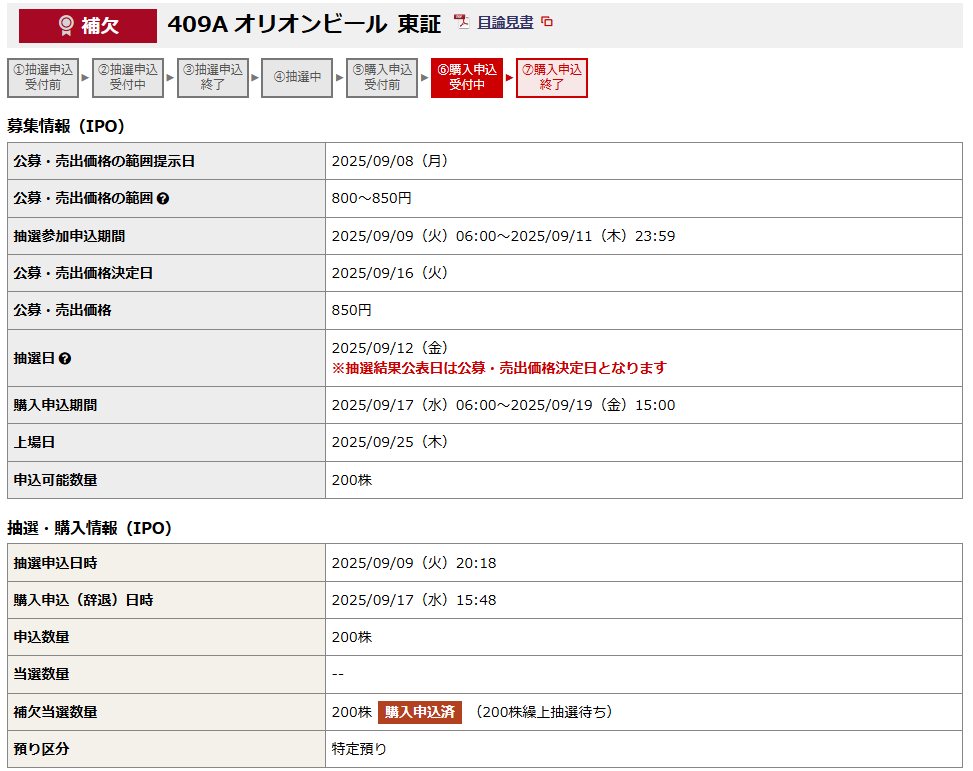Click the new-window icon after 目論見書
This screenshot has height=771, width=973.
coord(547,22)
